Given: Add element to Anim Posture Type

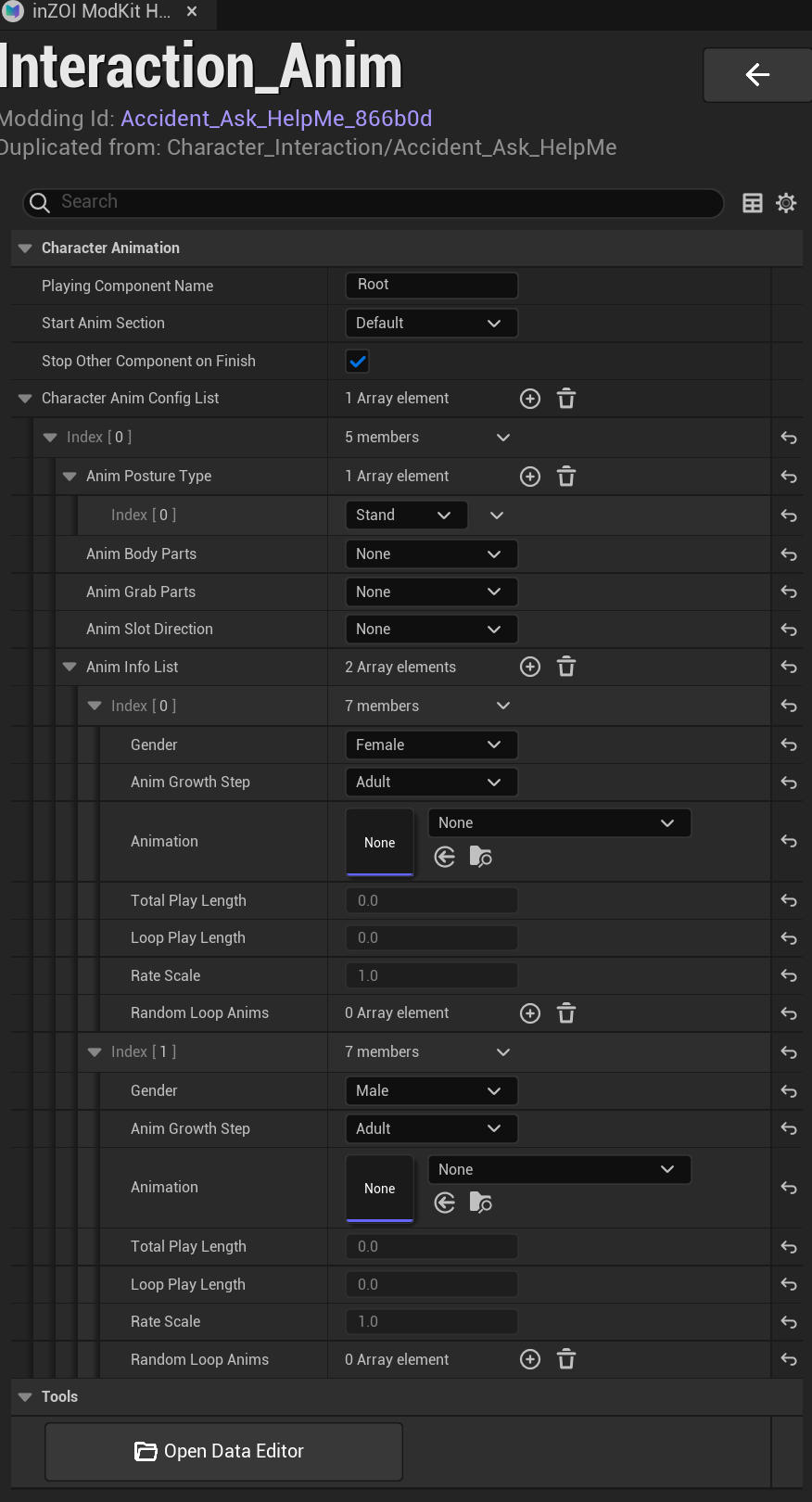Looking at the screenshot, I should click(530, 477).
